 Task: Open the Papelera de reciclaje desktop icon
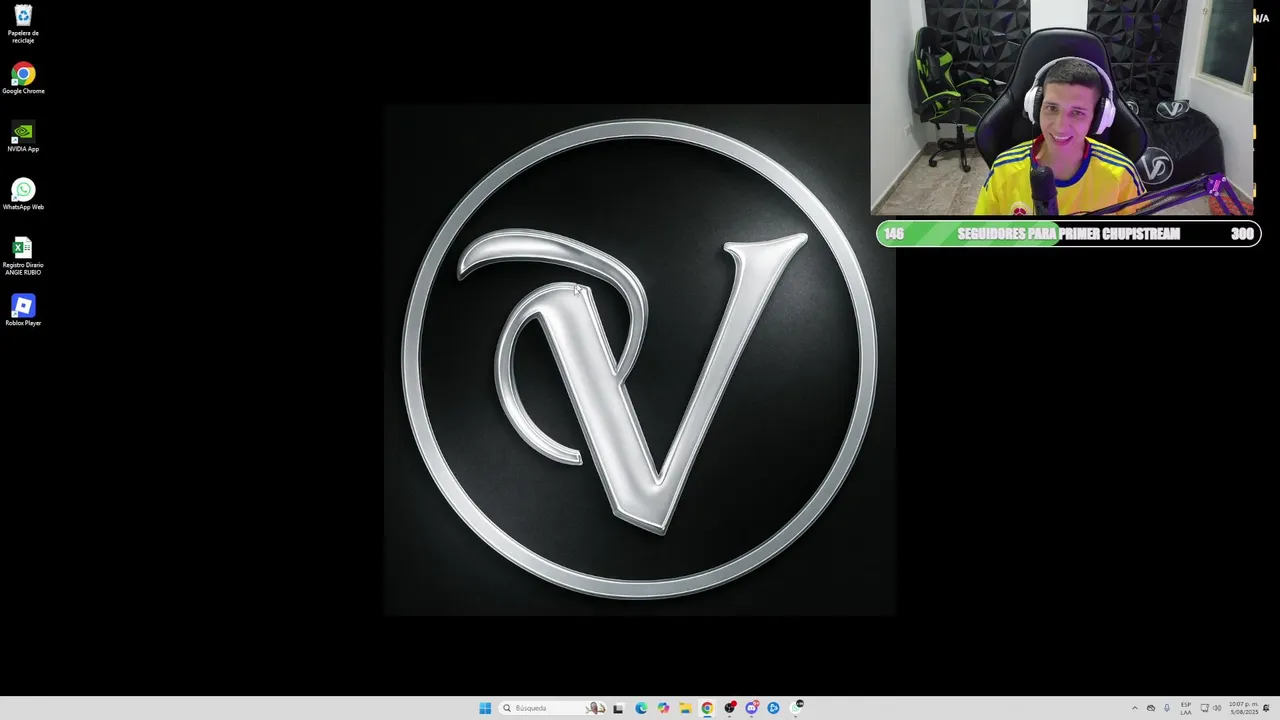23,24
